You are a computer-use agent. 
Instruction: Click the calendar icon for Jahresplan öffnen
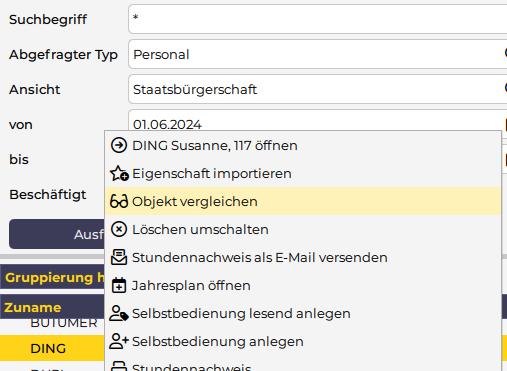(119, 285)
